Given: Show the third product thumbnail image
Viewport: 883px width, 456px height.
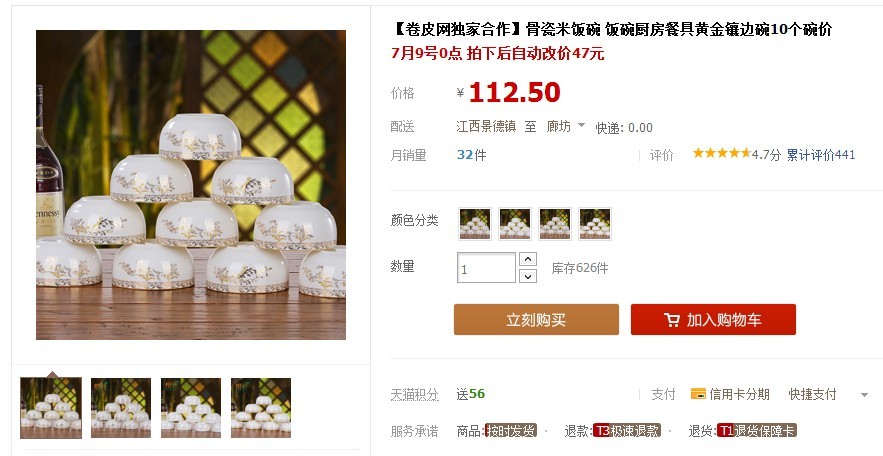Looking at the screenshot, I should pos(191,408).
